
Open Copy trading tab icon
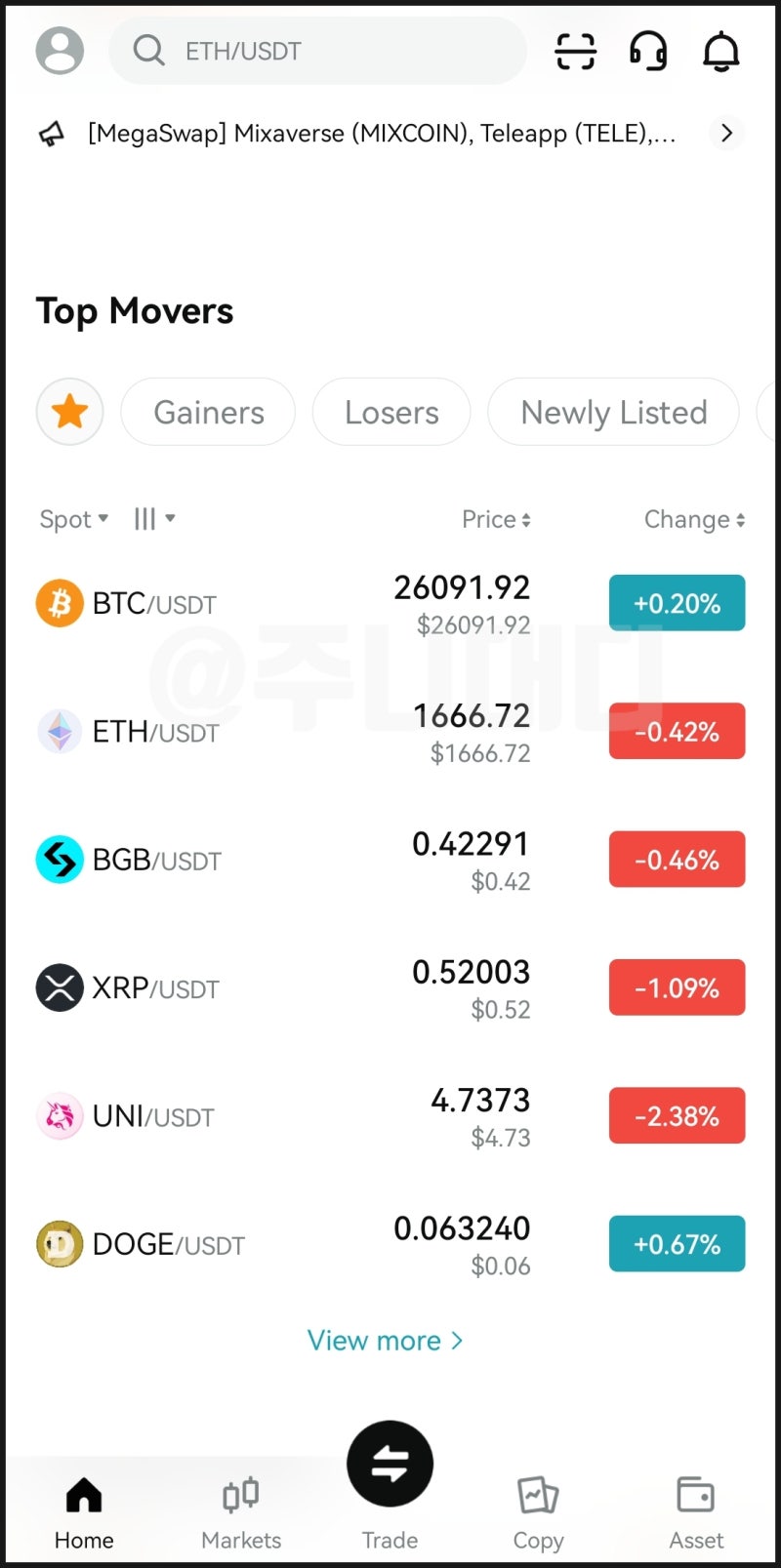(538, 1495)
